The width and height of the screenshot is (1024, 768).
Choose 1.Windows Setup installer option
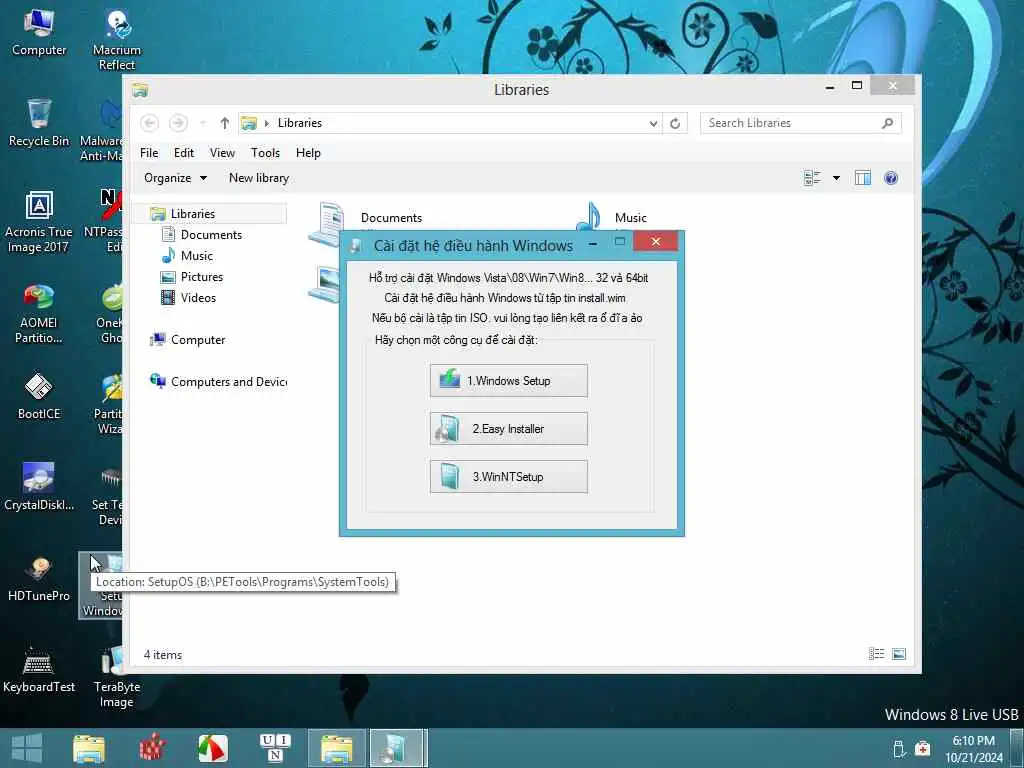click(509, 381)
